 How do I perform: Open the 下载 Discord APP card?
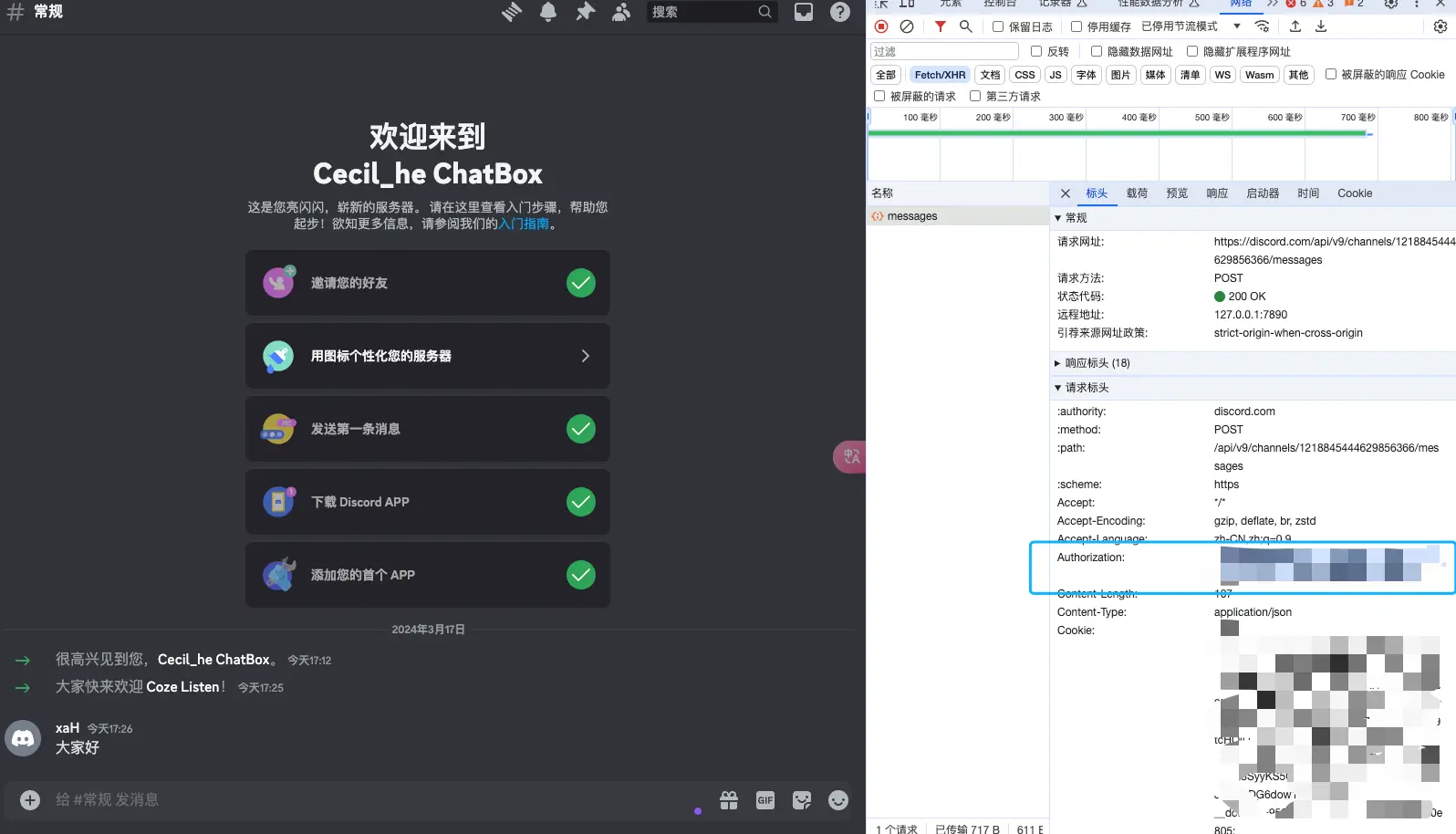[428, 502]
